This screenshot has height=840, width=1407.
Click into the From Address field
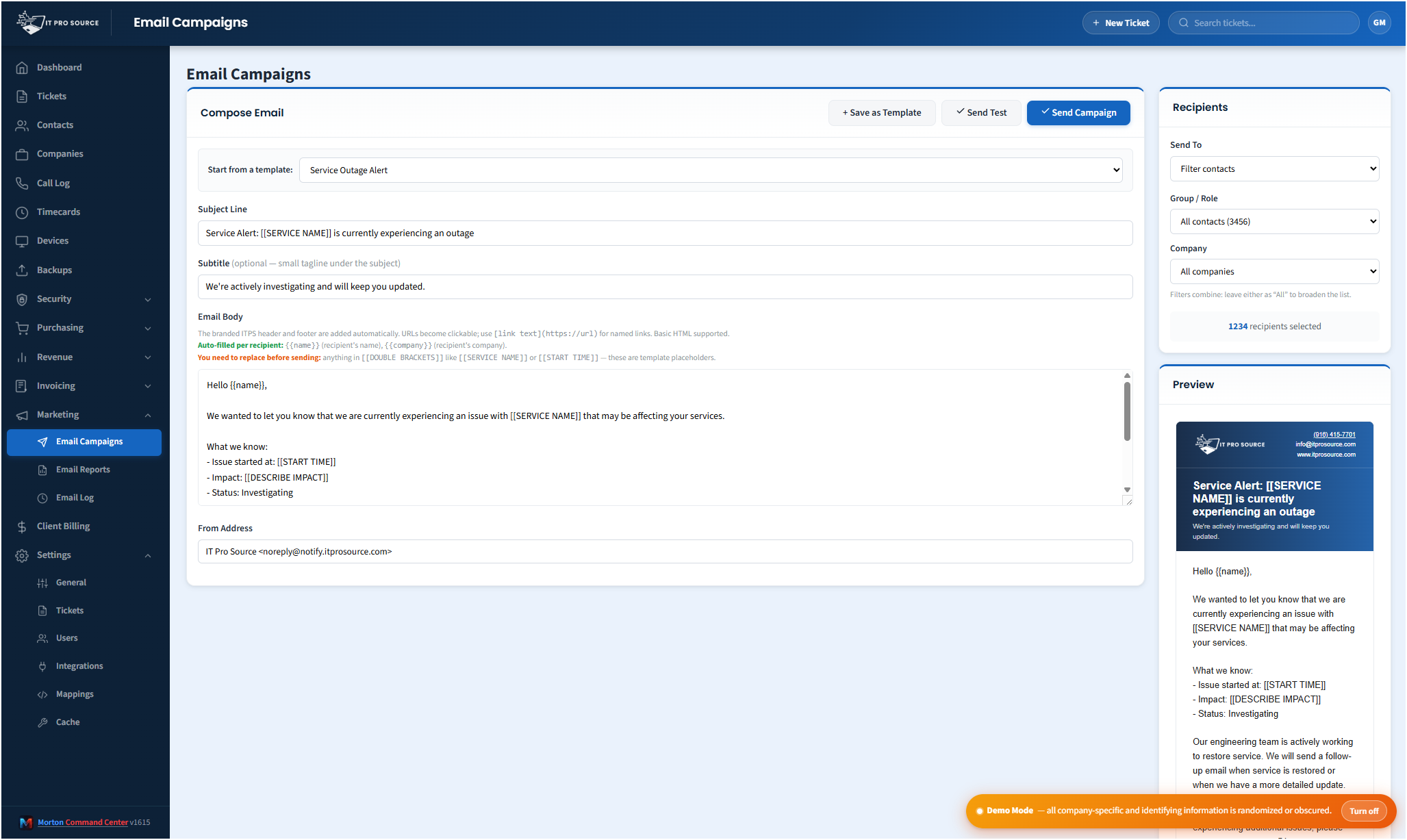click(665, 552)
